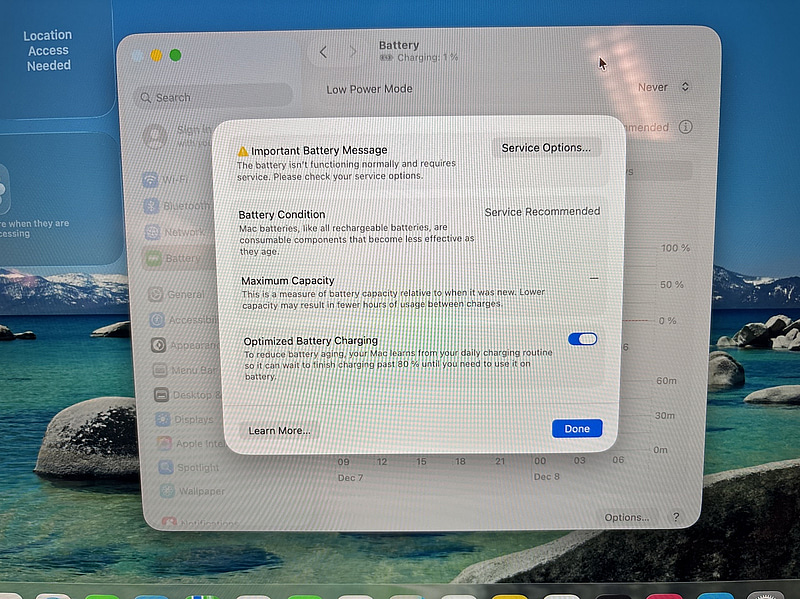Open the Learn More link

279,430
